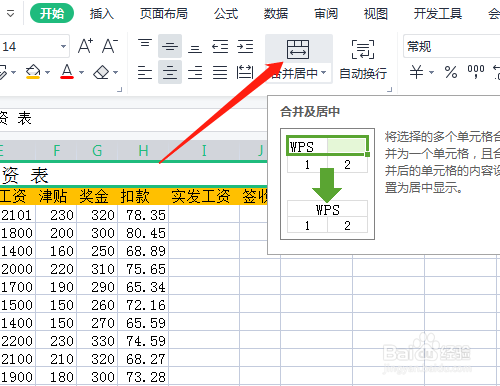Click the formula bar input field
500x386 pixels.
(x=133, y=119)
